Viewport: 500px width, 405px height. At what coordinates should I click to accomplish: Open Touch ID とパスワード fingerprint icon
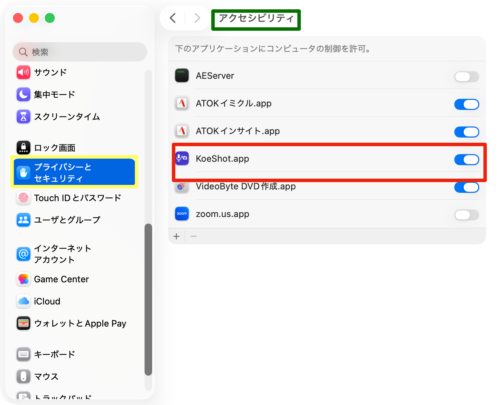(x=23, y=198)
